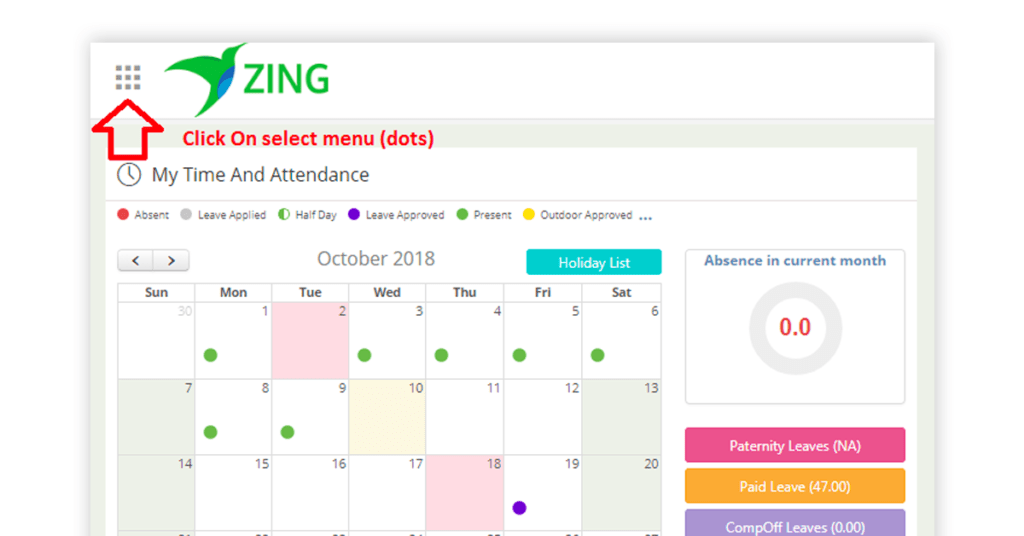Open the Paternity Leaves (NA) button
1024x536 pixels.
795,445
